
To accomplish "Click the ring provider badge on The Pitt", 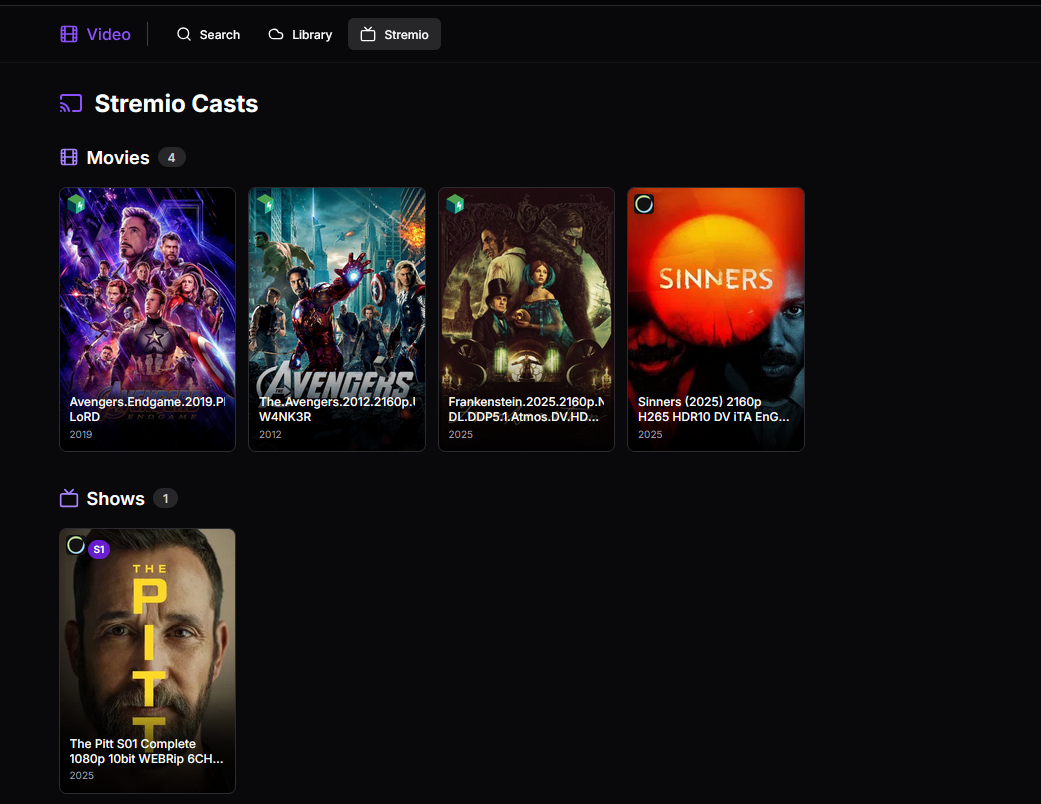I will coord(76,545).
